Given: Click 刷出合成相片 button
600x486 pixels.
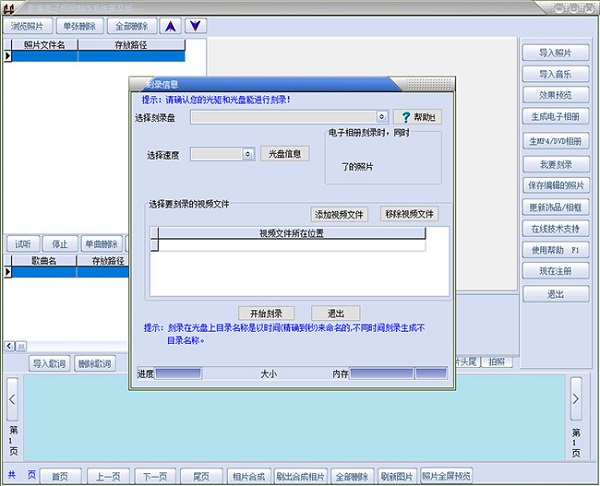Looking at the screenshot, I should [301, 476].
